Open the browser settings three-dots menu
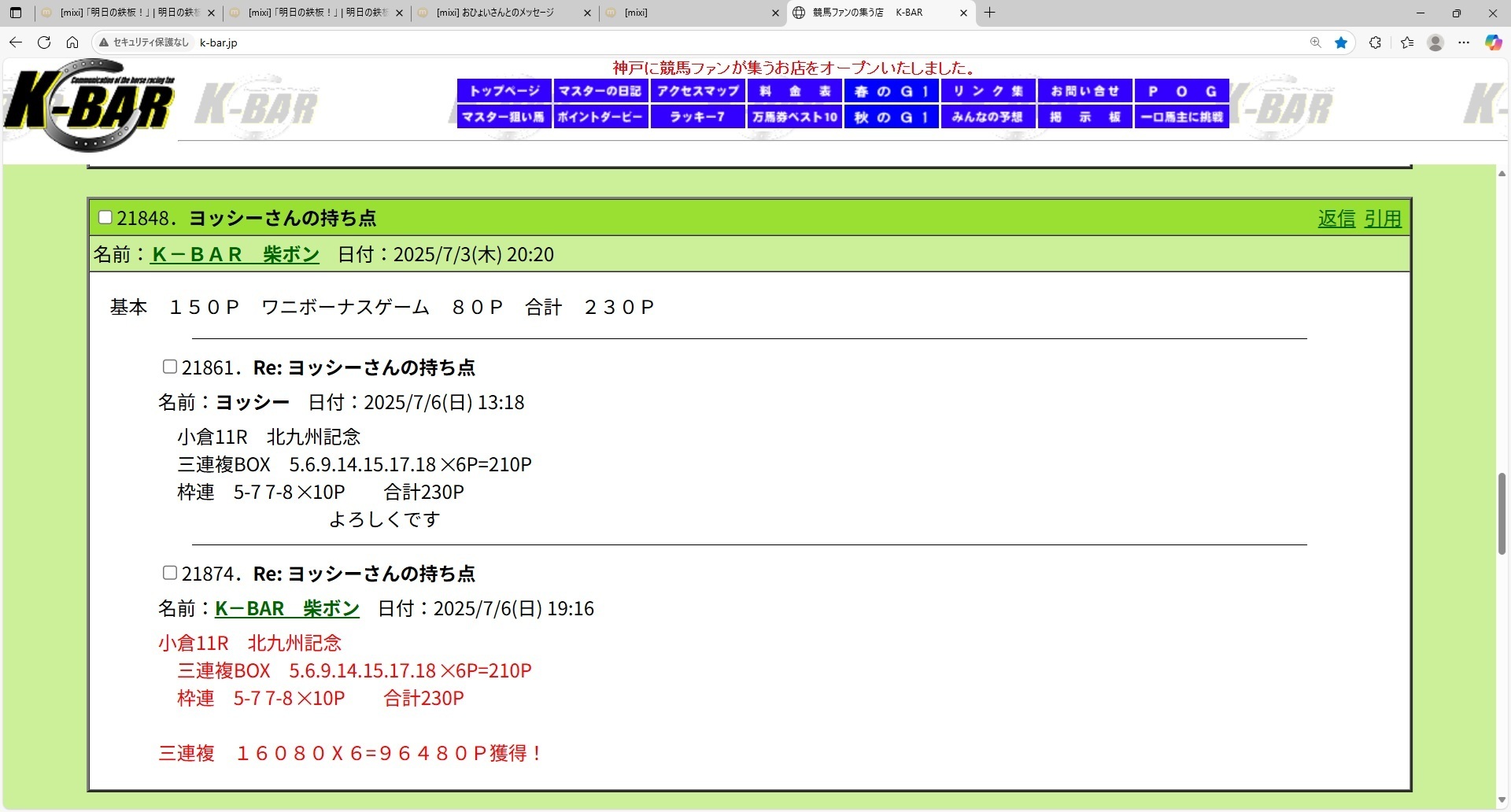 [1464, 42]
